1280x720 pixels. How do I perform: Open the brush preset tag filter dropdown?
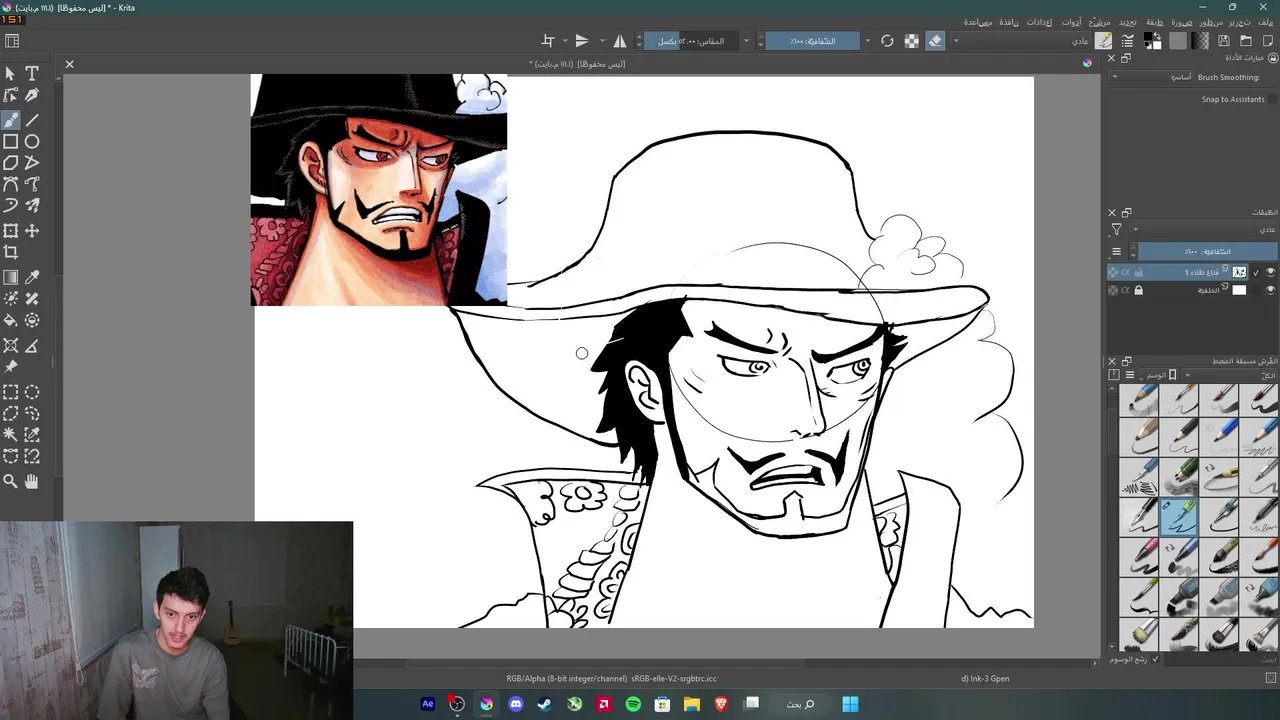point(1230,375)
